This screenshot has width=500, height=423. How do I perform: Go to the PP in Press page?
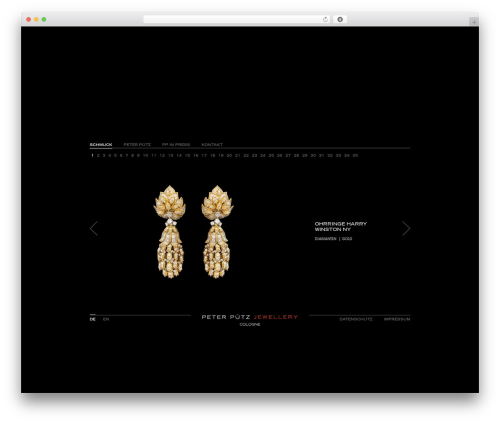click(x=176, y=144)
